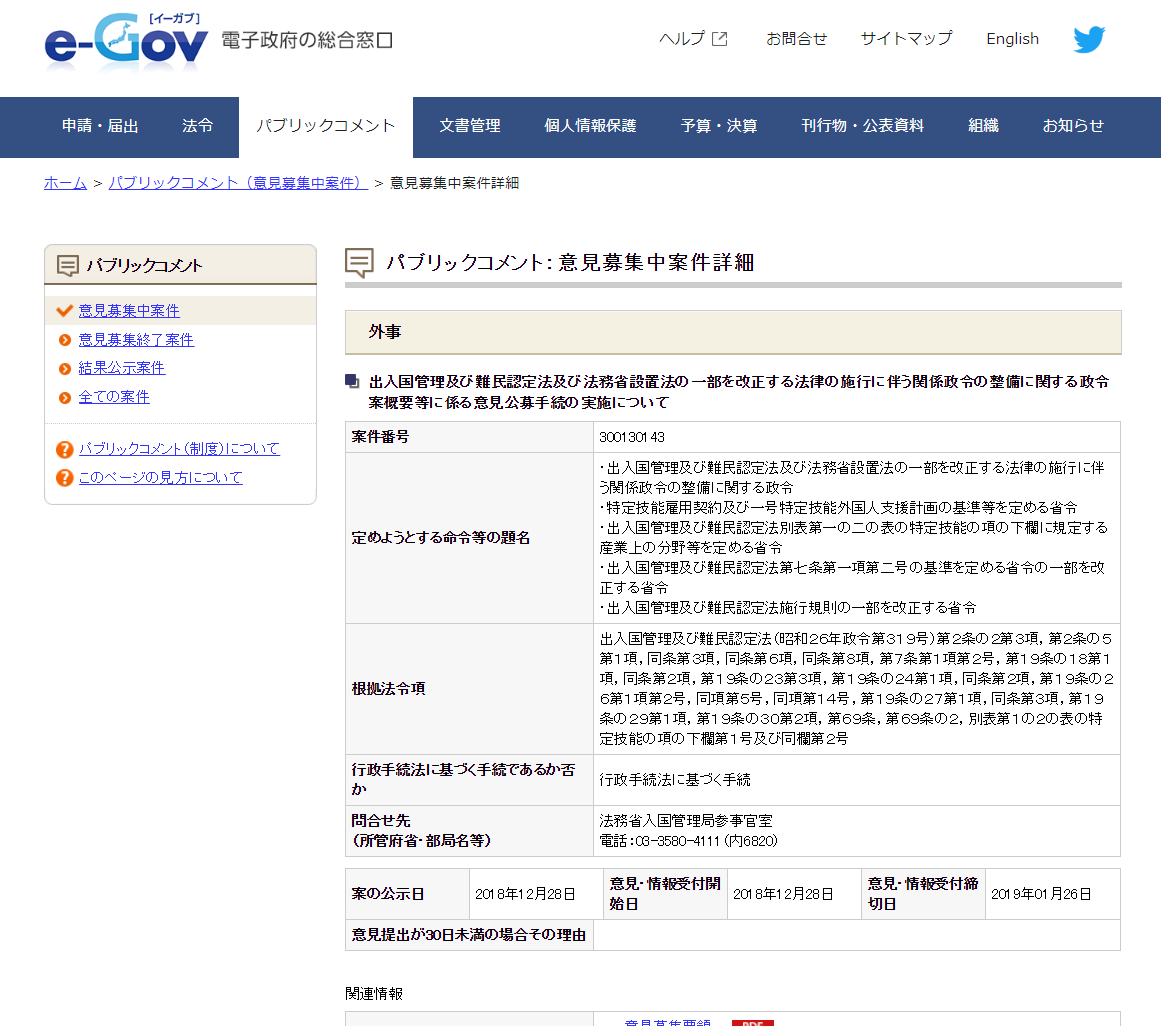Switch to the 文書管理 tab
This screenshot has width=1161, height=1026.
point(469,126)
